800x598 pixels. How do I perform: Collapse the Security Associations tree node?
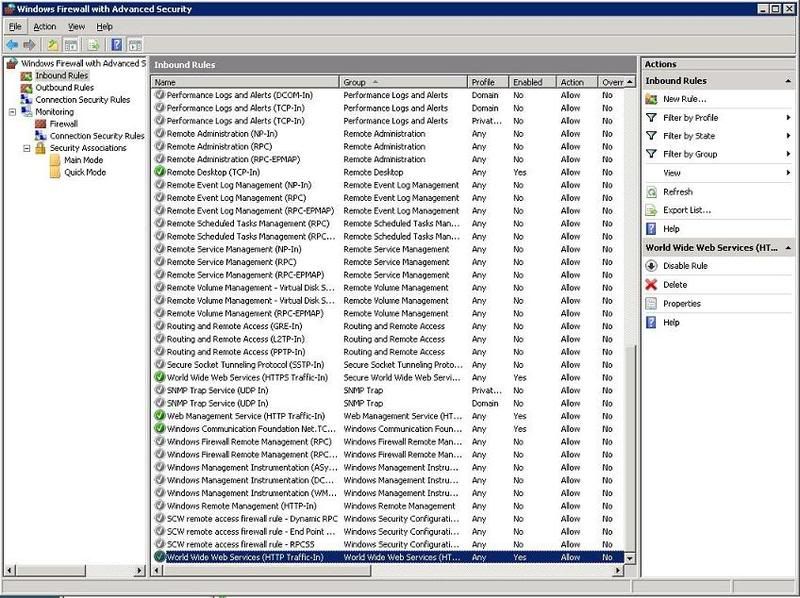[x=27, y=148]
